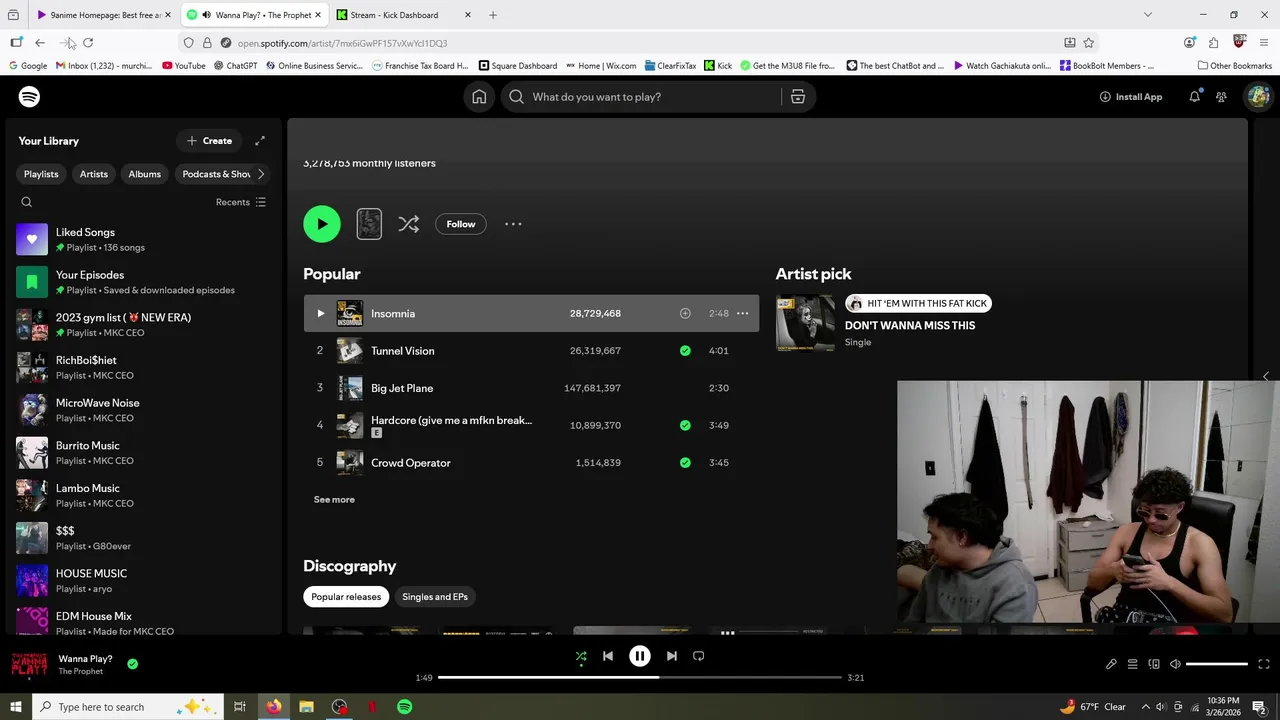Toggle shuffle for the artist page
The height and width of the screenshot is (720, 1280).
pos(409,224)
